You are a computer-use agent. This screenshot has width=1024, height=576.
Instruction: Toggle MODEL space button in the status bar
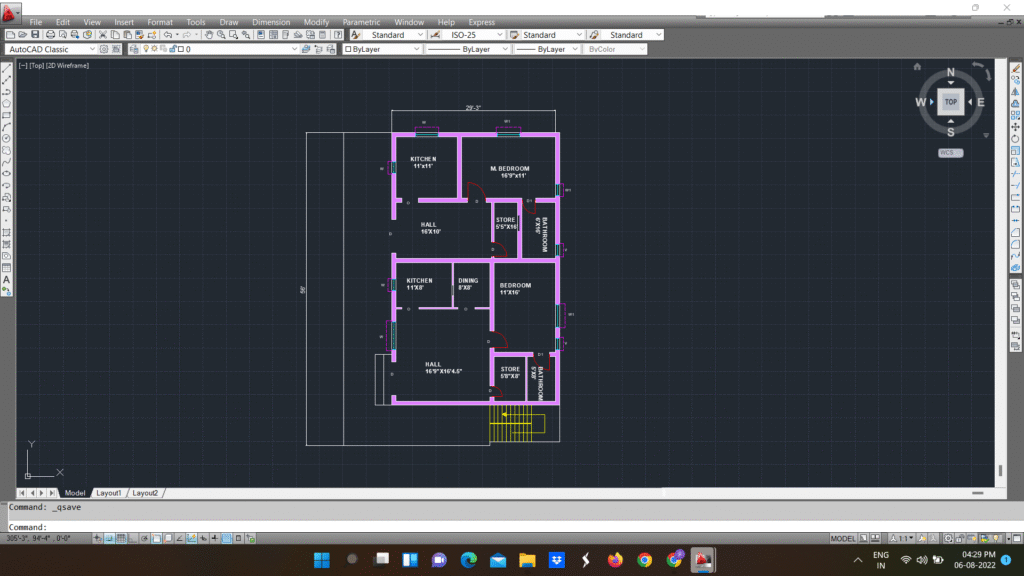coord(842,539)
